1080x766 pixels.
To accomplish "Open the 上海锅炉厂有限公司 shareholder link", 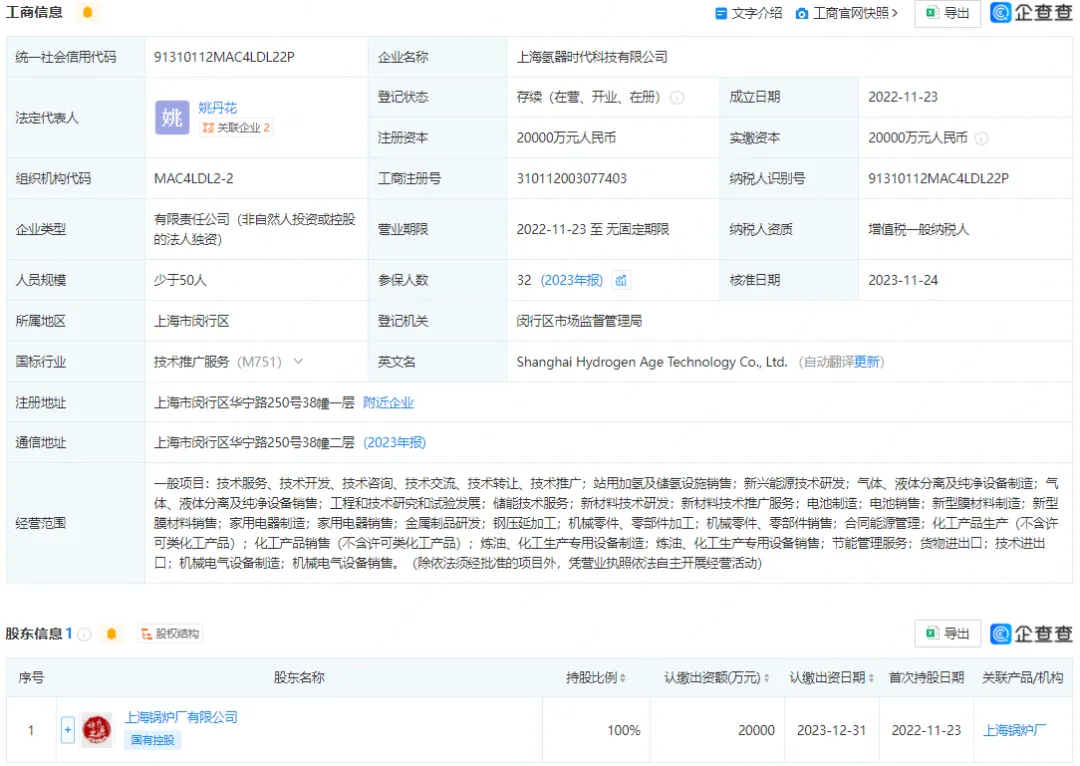I will point(181,718).
